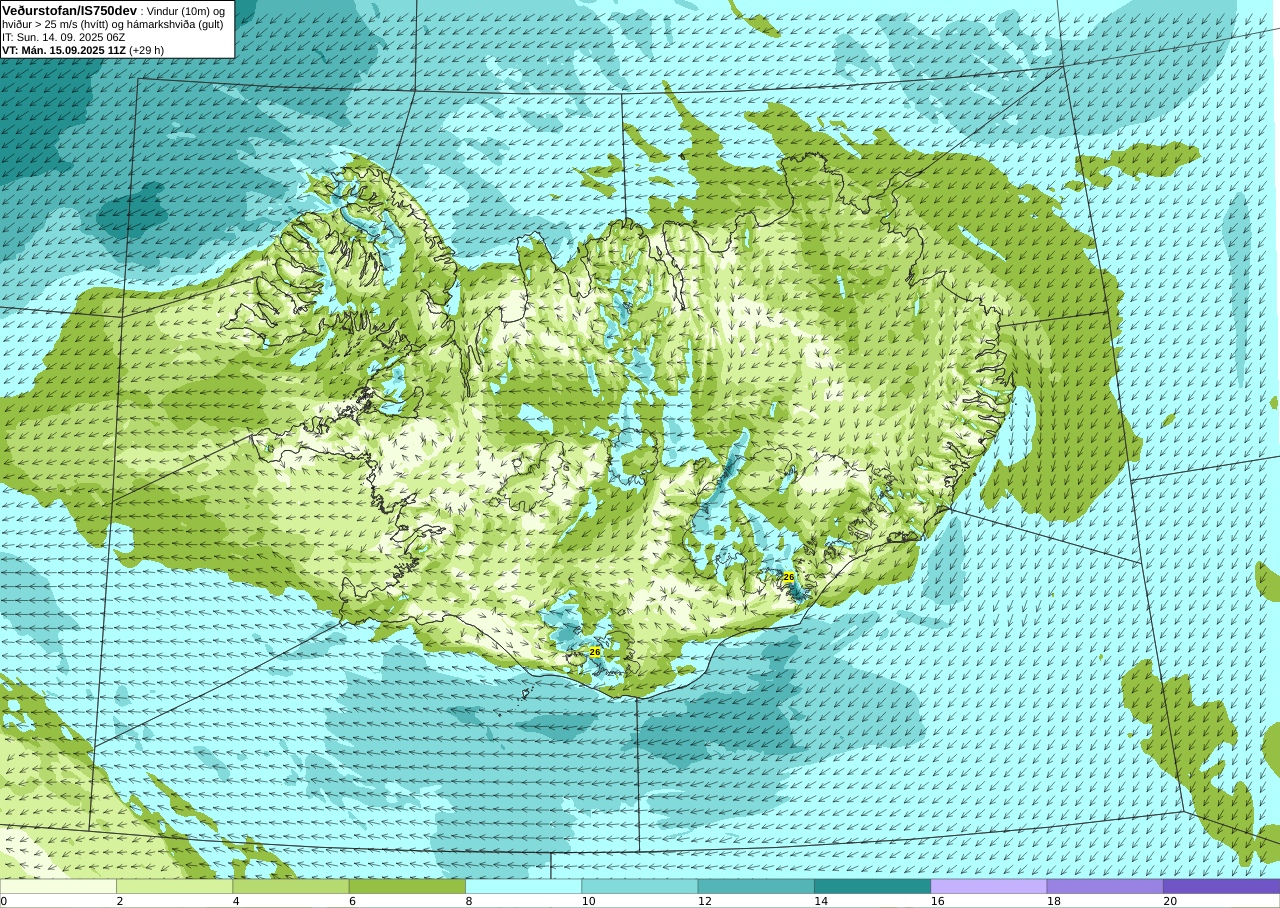
Task: Click the 'IT: Sun. 14. 09. 2025 06Z' line
Action: [63, 37]
